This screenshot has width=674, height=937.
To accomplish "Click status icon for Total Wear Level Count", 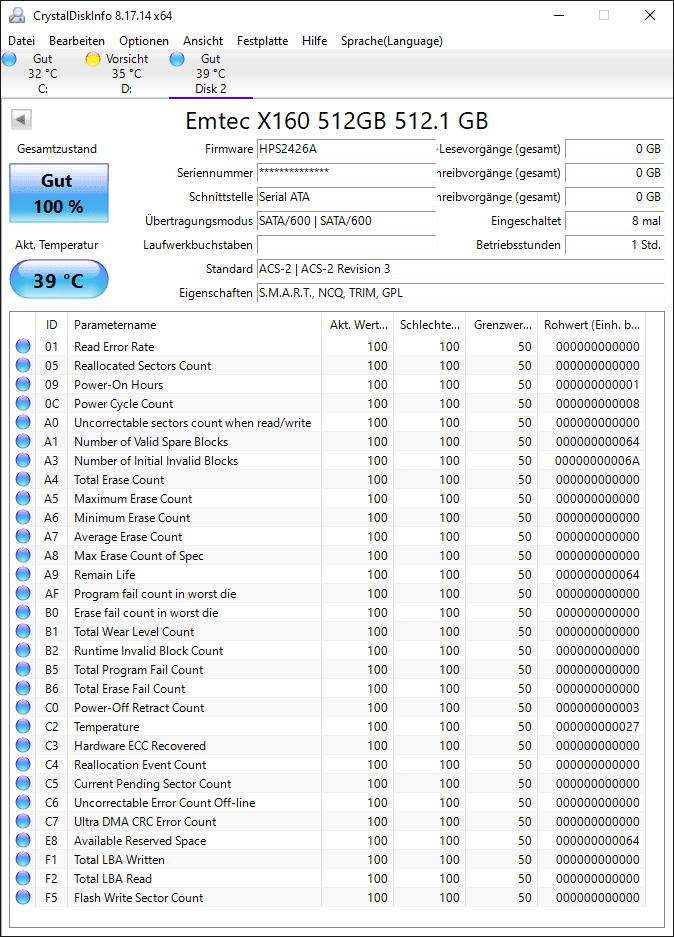I will (x=23, y=631).
